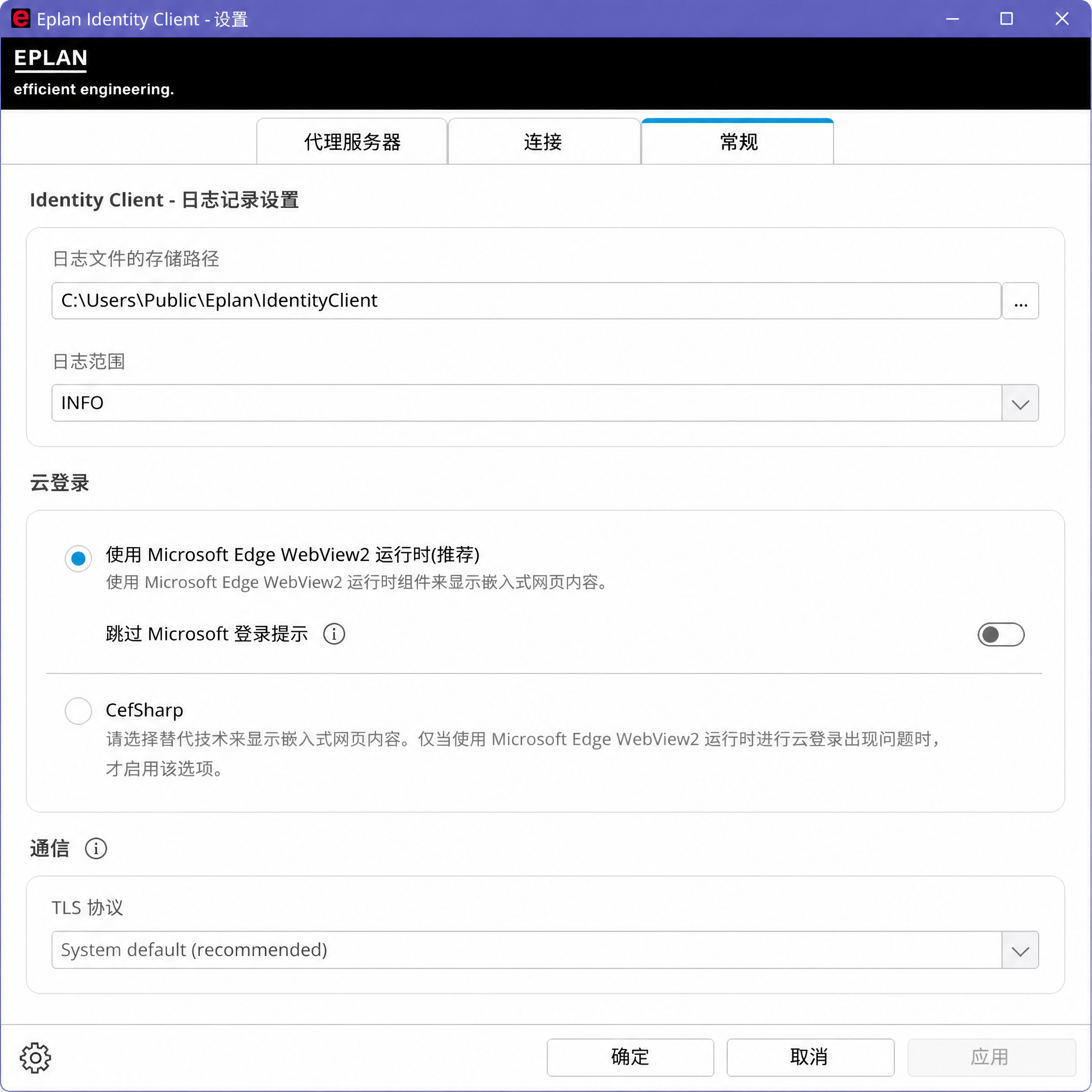Click the TLS 协议 label
The image size is (1092, 1092).
tap(87, 908)
